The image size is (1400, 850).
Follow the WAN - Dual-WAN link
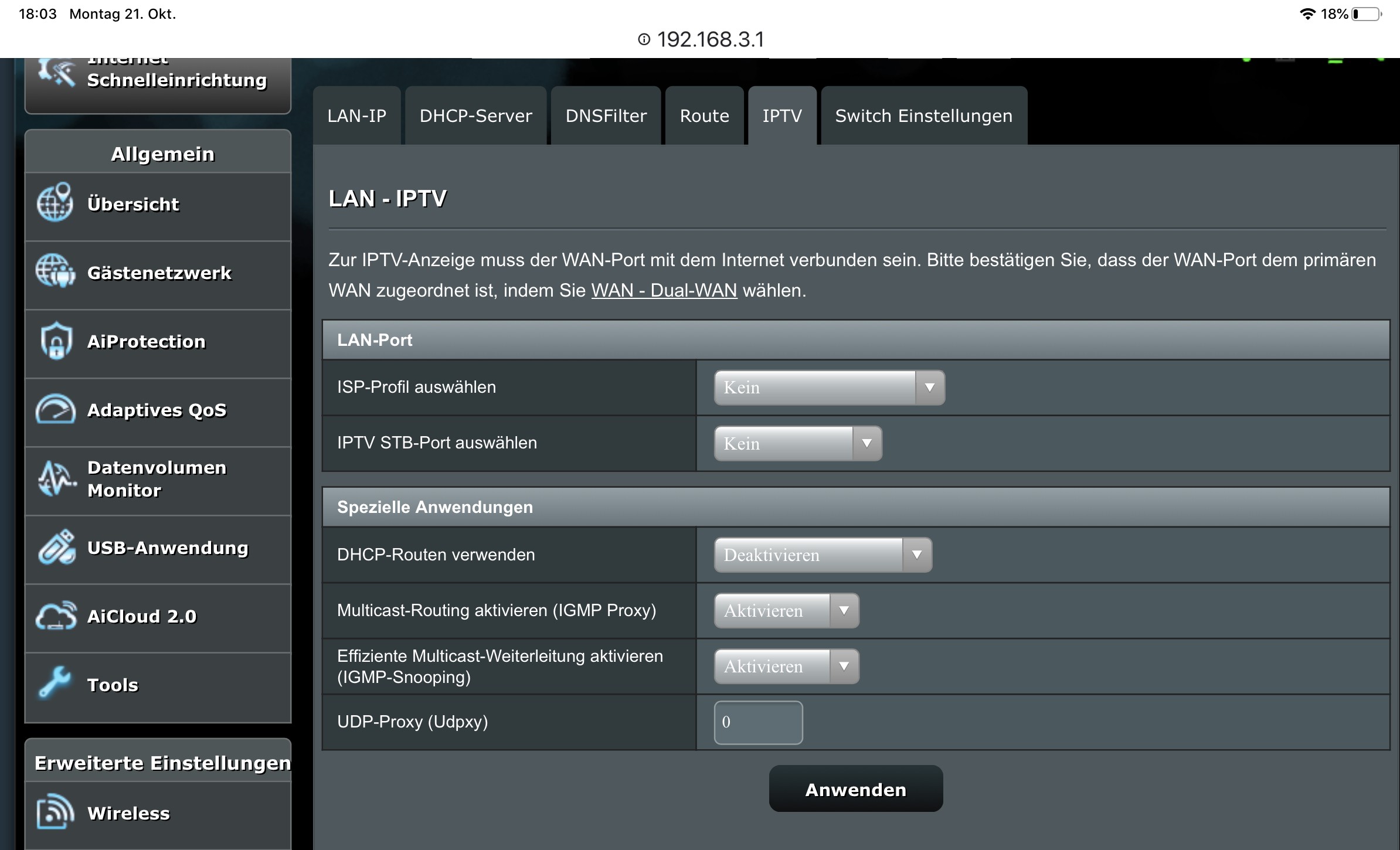point(664,290)
